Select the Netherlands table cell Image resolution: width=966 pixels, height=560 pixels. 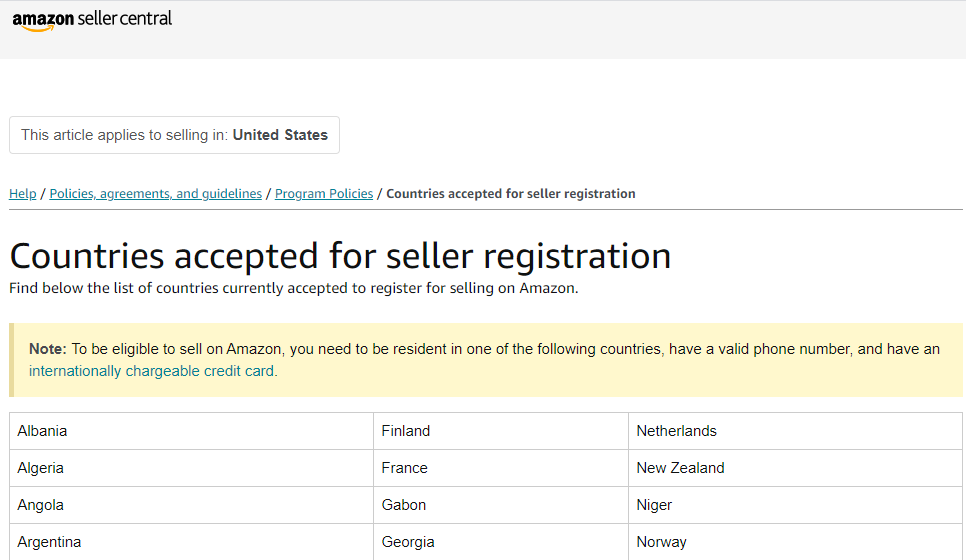tap(795, 431)
